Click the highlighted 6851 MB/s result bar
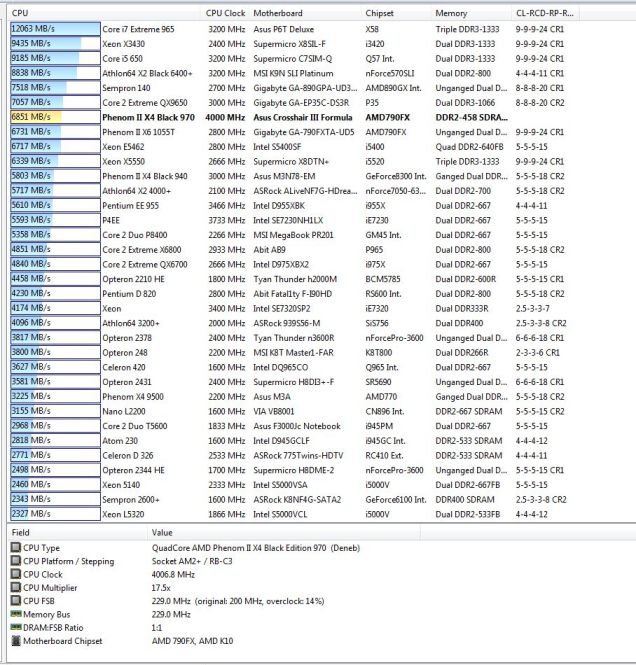The width and height of the screenshot is (636, 665). (55, 117)
